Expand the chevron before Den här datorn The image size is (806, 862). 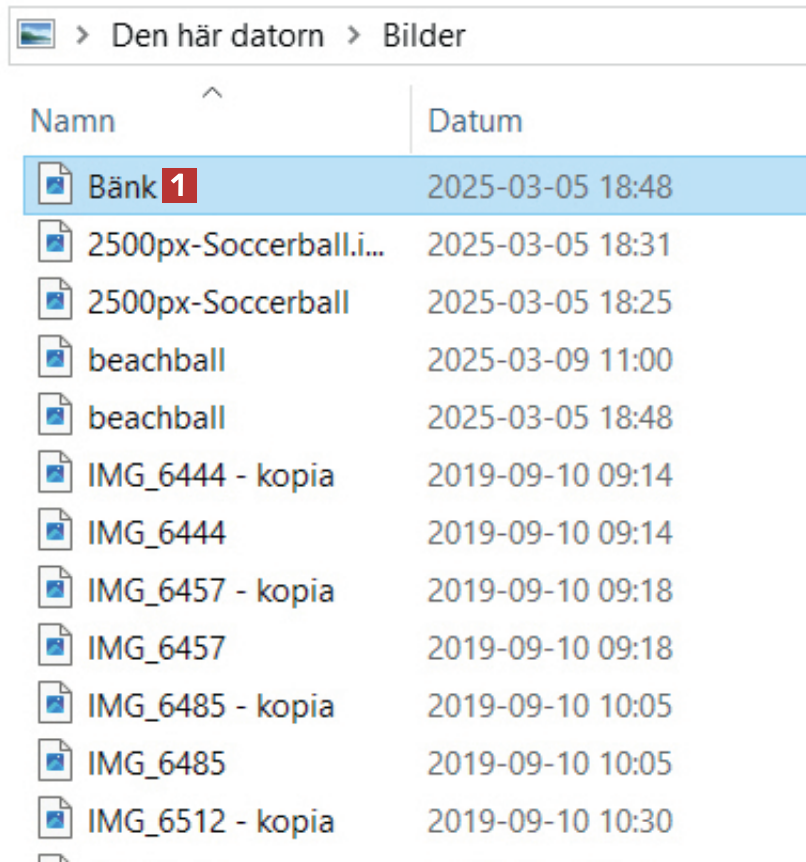(x=84, y=36)
